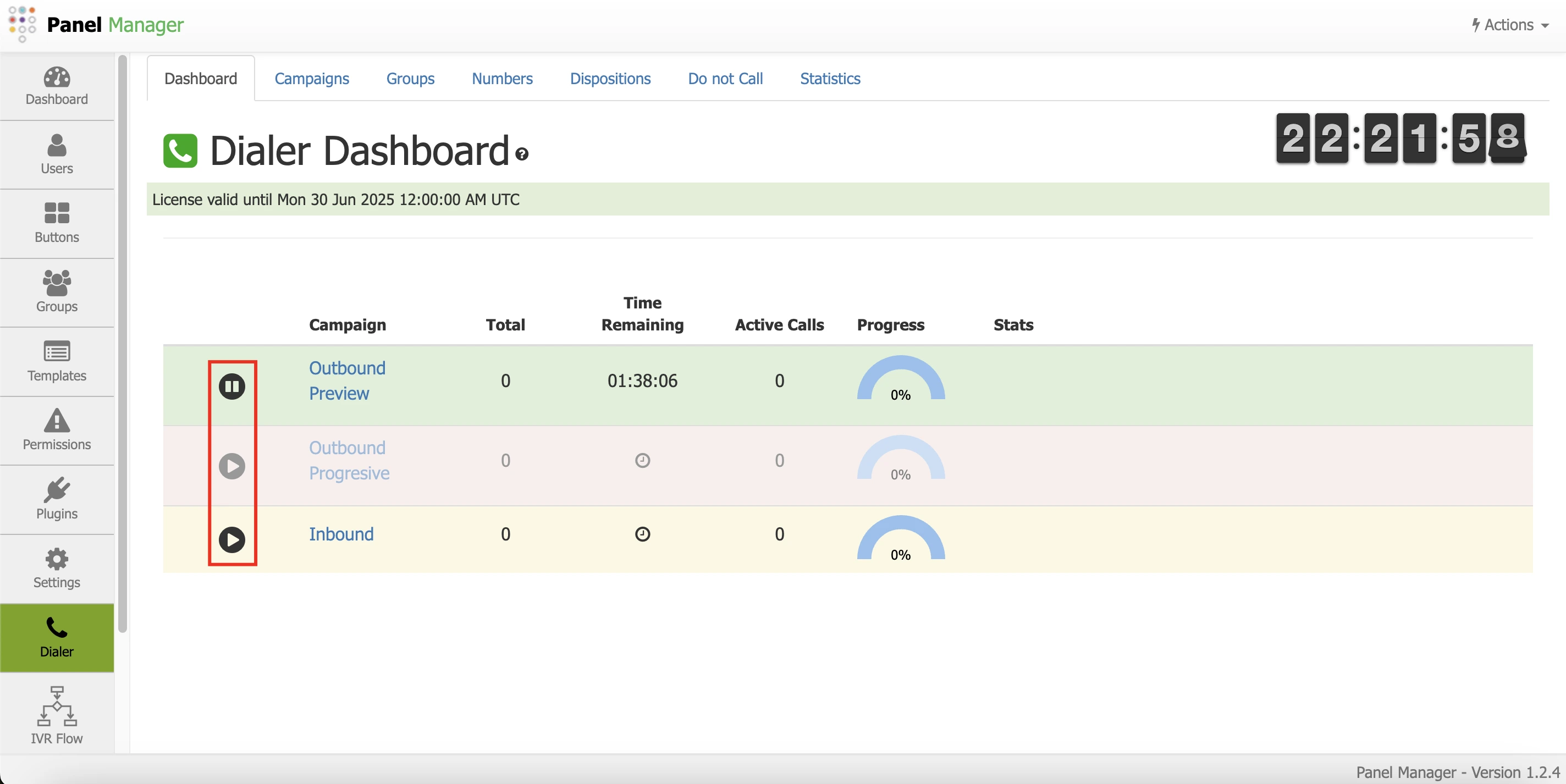Viewport: 1566px width, 784px height.
Task: Open the Actions dropdown menu
Action: point(1509,25)
